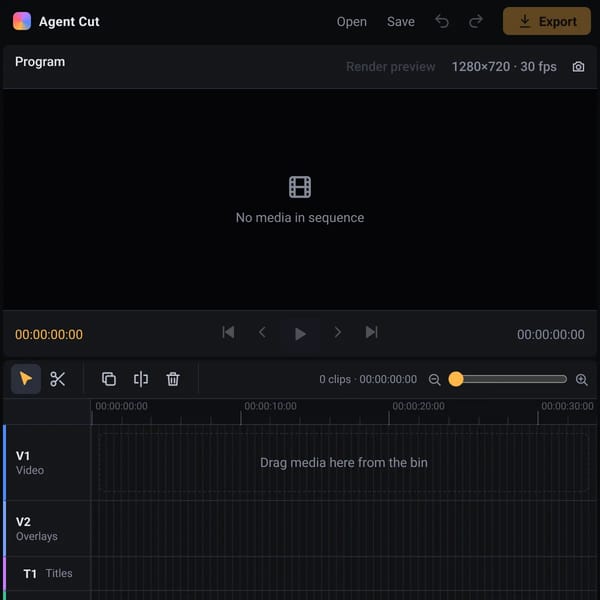Click the 1280×720 · 30 fps label
This screenshot has width=600, height=600.
pos(504,67)
